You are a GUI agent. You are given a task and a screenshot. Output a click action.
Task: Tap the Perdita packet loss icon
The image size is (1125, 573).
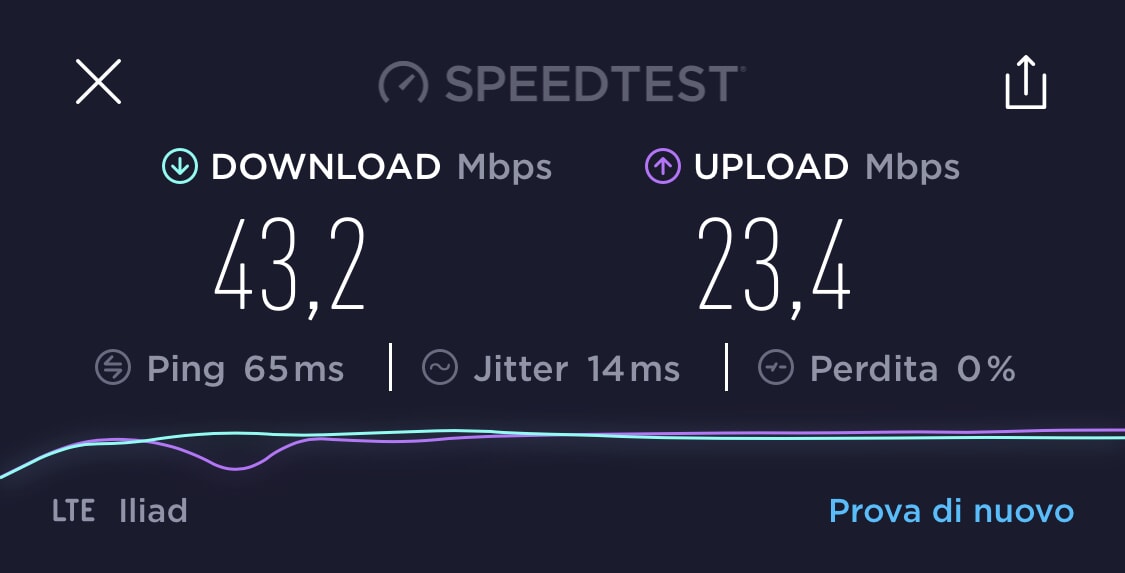tap(776, 369)
